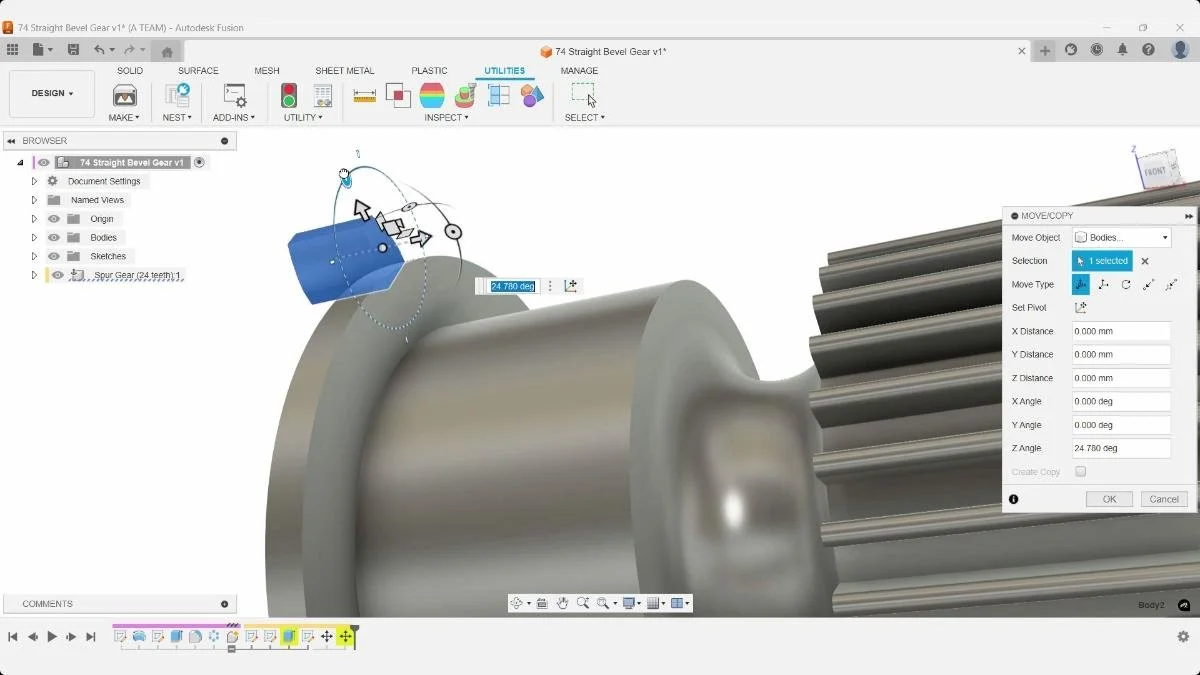The image size is (1200, 675).
Task: Open the DESIGN workspace dropdown
Action: click(52, 93)
